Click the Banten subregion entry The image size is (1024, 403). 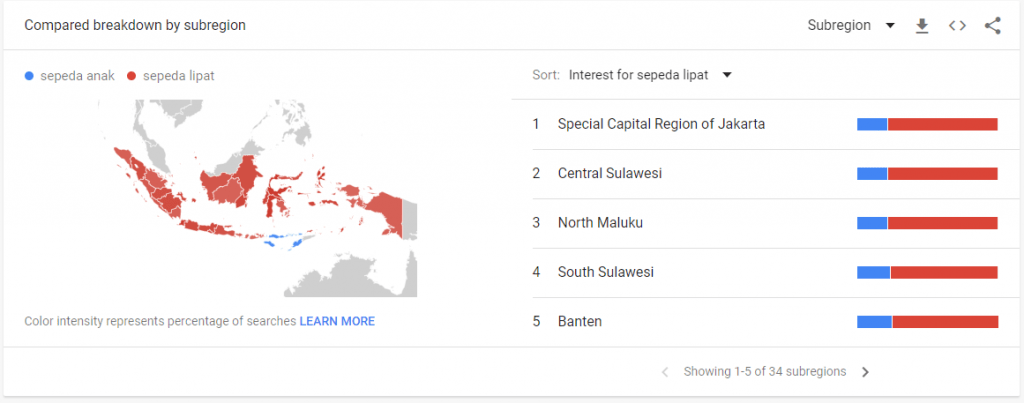(580, 321)
